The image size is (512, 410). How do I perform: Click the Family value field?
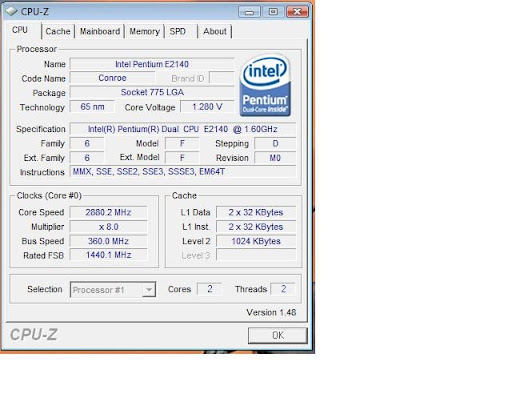(x=87, y=144)
